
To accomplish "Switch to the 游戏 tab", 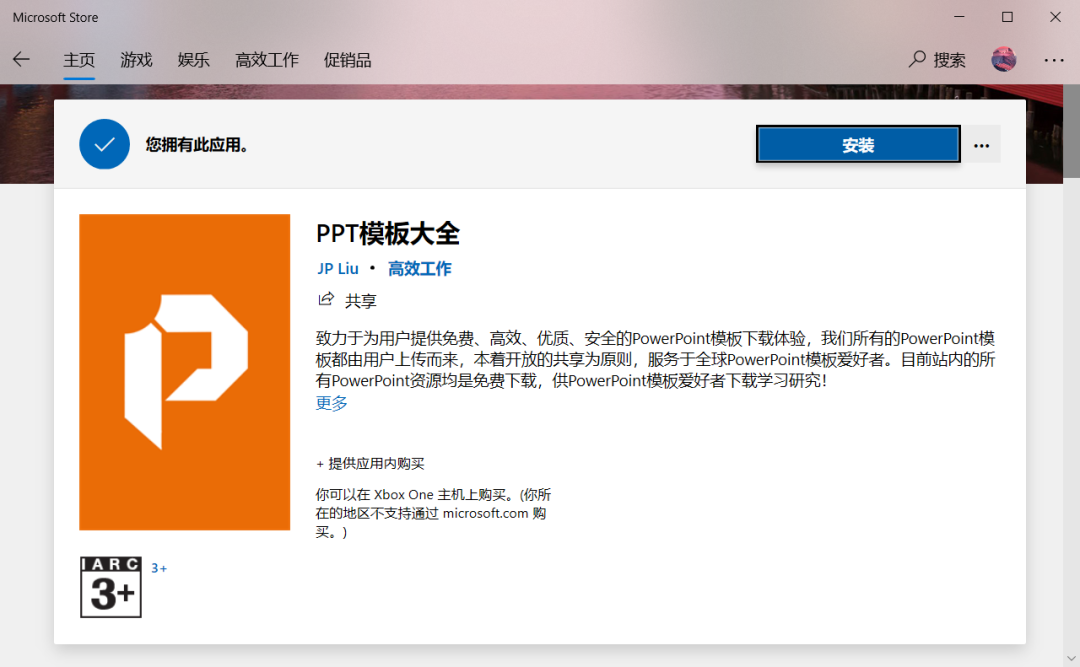I will 136,60.
